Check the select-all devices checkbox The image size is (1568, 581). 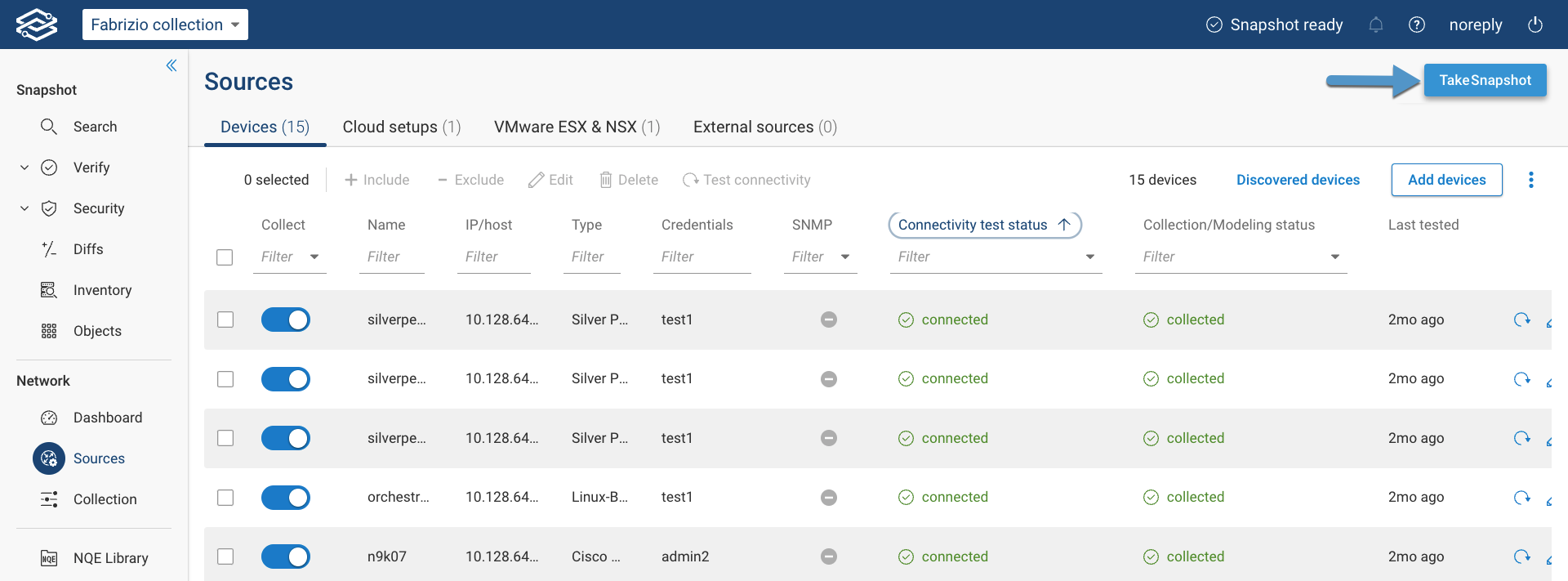tap(225, 257)
